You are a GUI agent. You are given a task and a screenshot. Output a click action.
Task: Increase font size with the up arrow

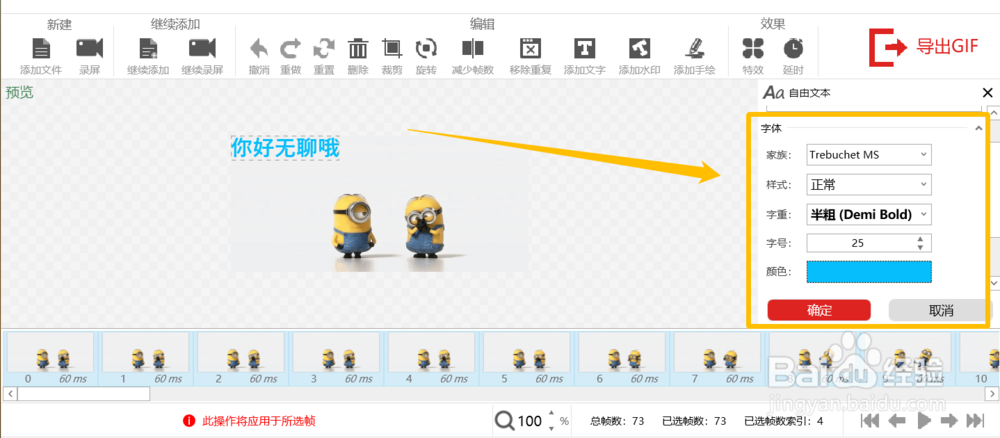920,239
